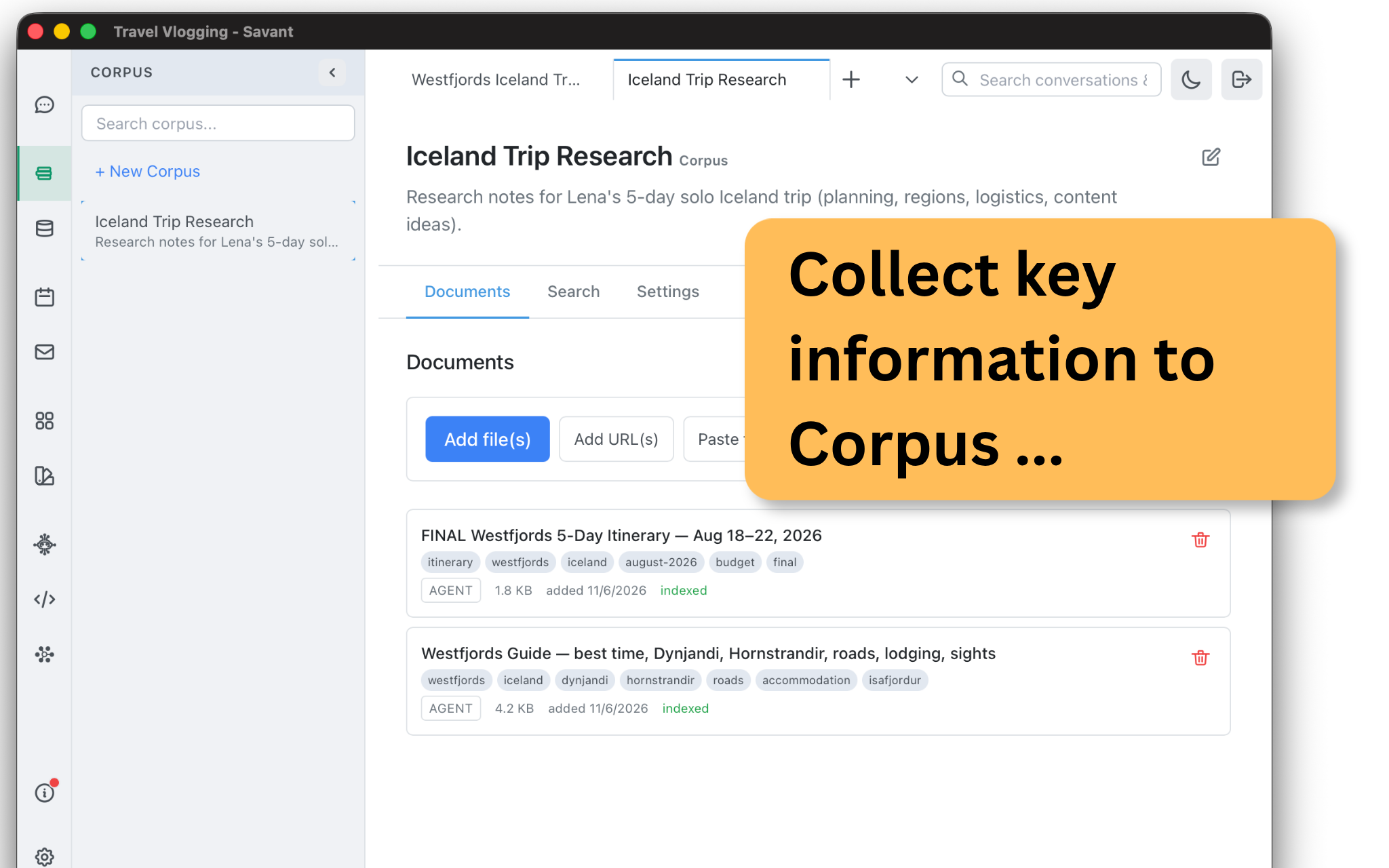Image resolution: width=1389 pixels, height=868 pixels.
Task: Add a new tab with plus icon
Action: tap(851, 80)
